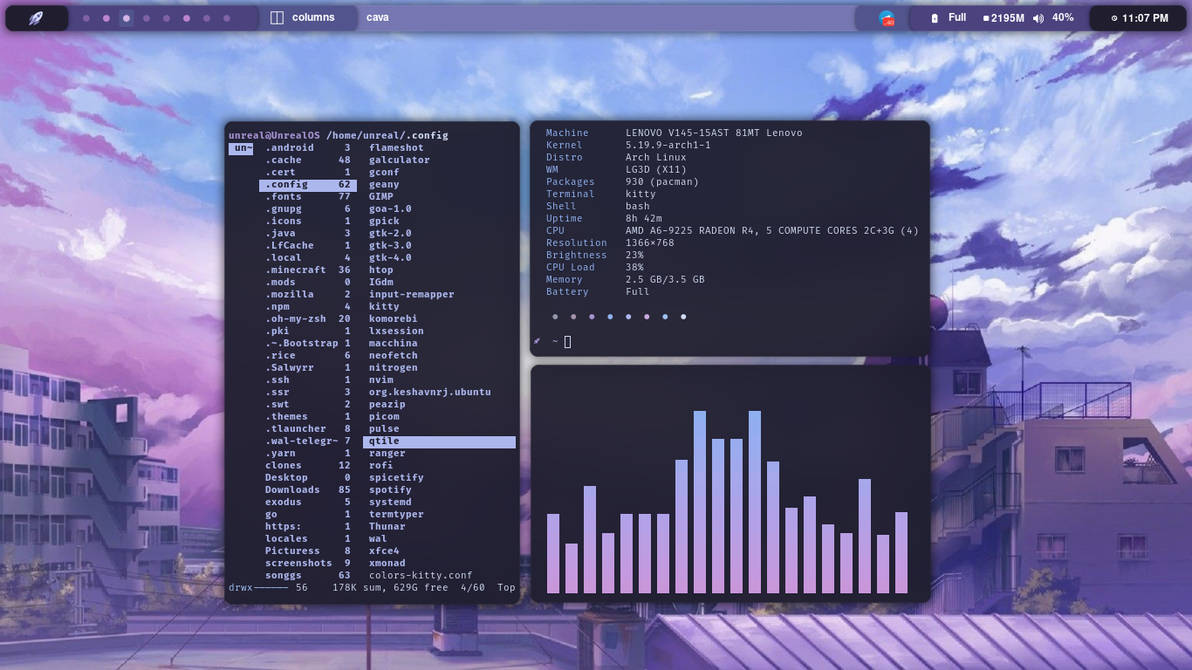Viewport: 1192px width, 670px height.
Task: Select the highlighted .config row in ranger
Action: coord(308,184)
